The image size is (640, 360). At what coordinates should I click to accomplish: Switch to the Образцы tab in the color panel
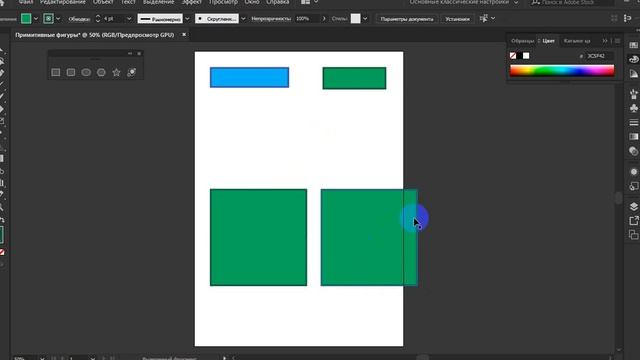tap(522, 41)
